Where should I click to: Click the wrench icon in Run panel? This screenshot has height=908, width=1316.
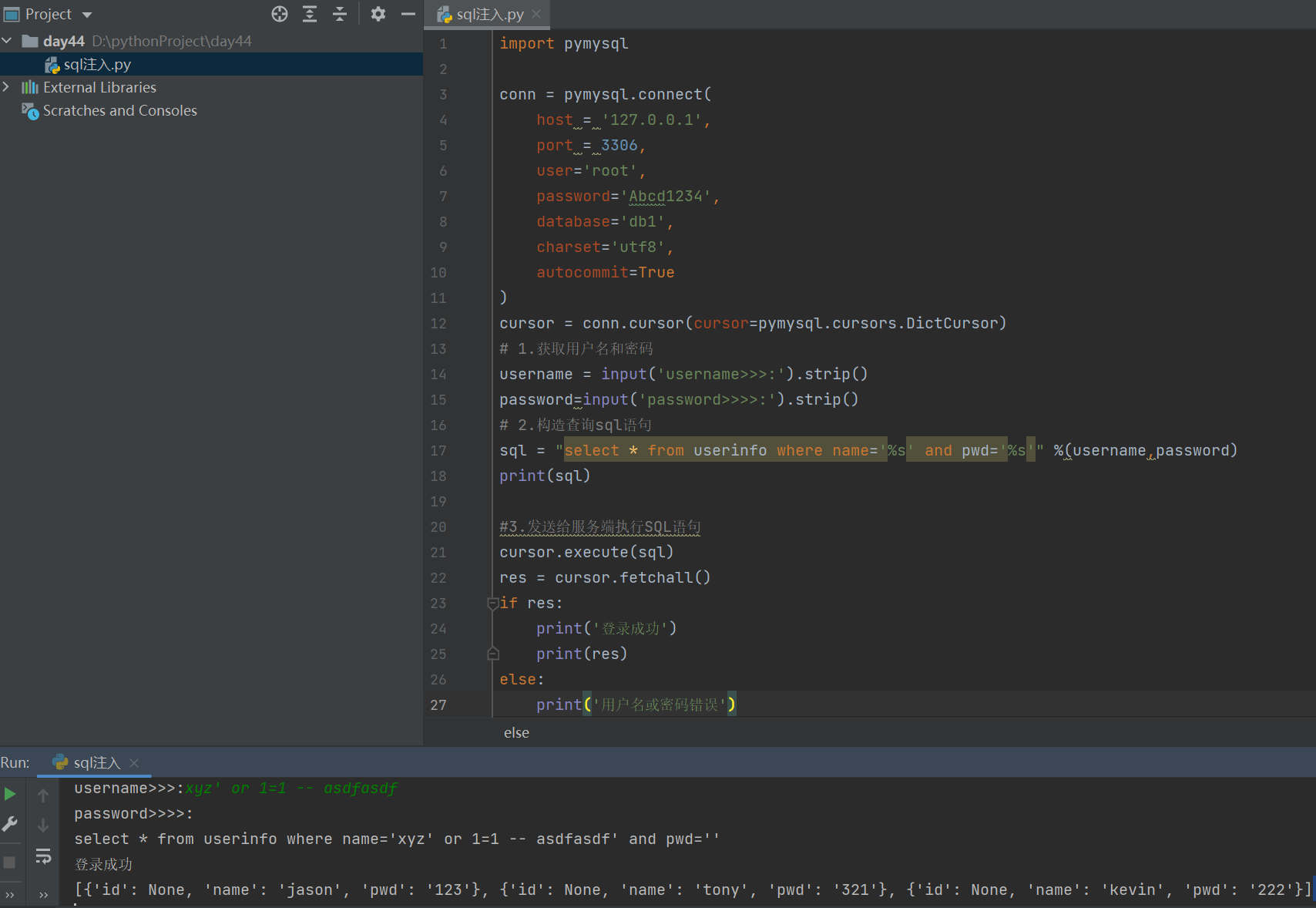click(10, 824)
